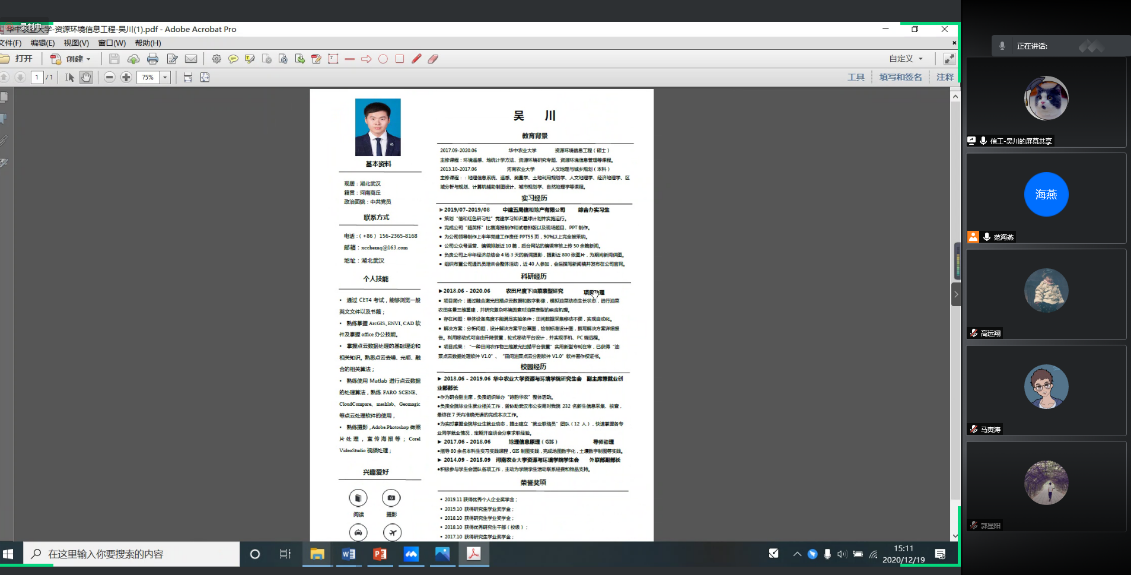Screen dimensions: 1131x575
Task: Open the 自定义 dropdown menu
Action: (x=906, y=59)
